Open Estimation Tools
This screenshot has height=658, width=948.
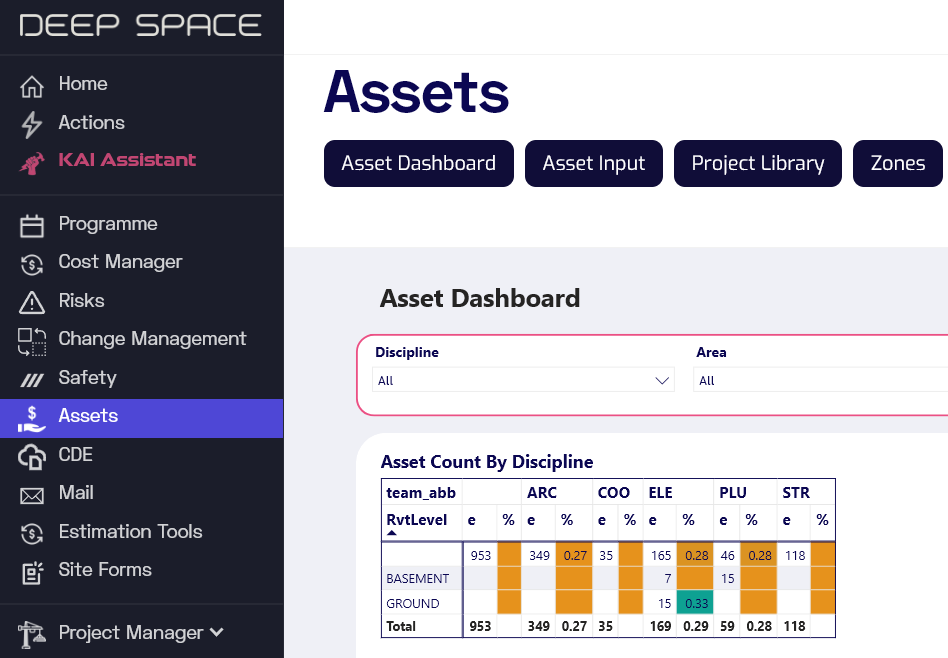pyautogui.click(x=131, y=532)
